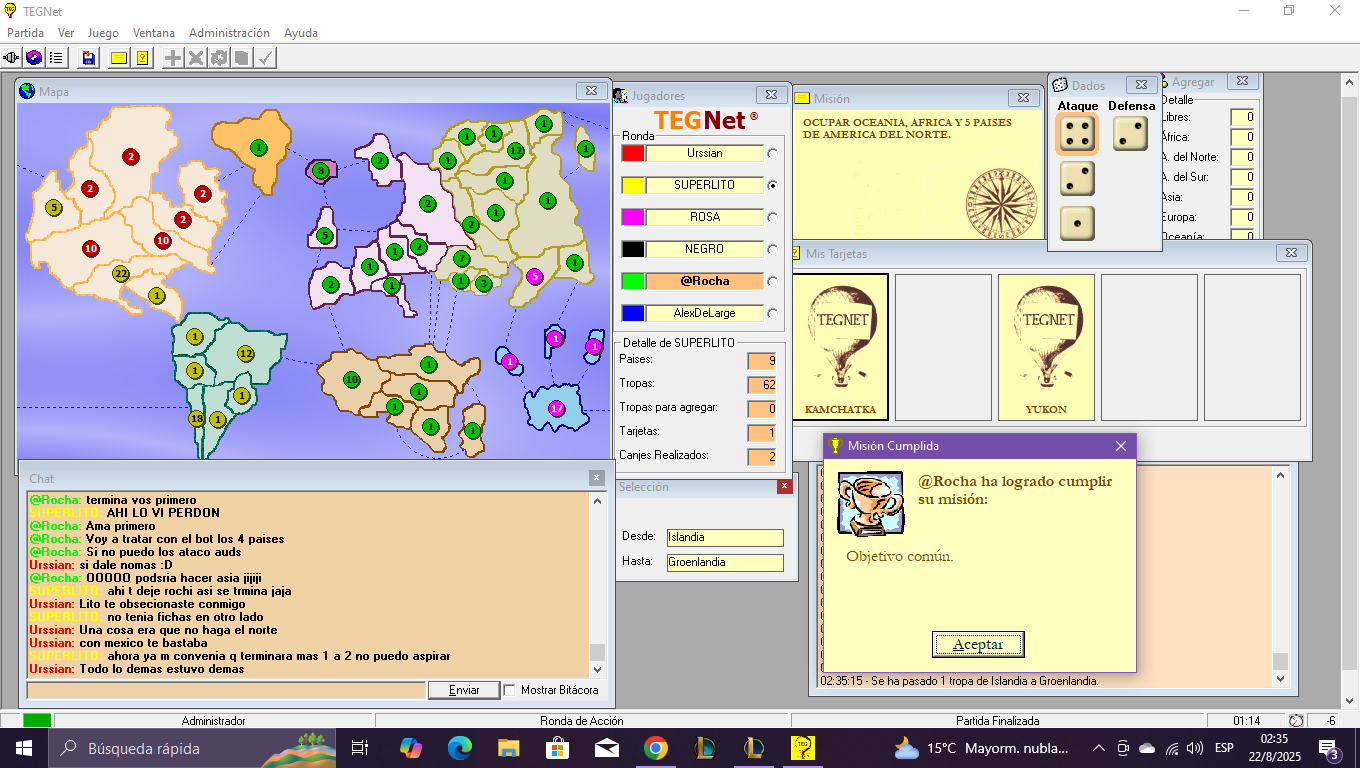Screen dimensions: 1360x768
Task: Click the defense die in Dados window
Action: click(1130, 134)
